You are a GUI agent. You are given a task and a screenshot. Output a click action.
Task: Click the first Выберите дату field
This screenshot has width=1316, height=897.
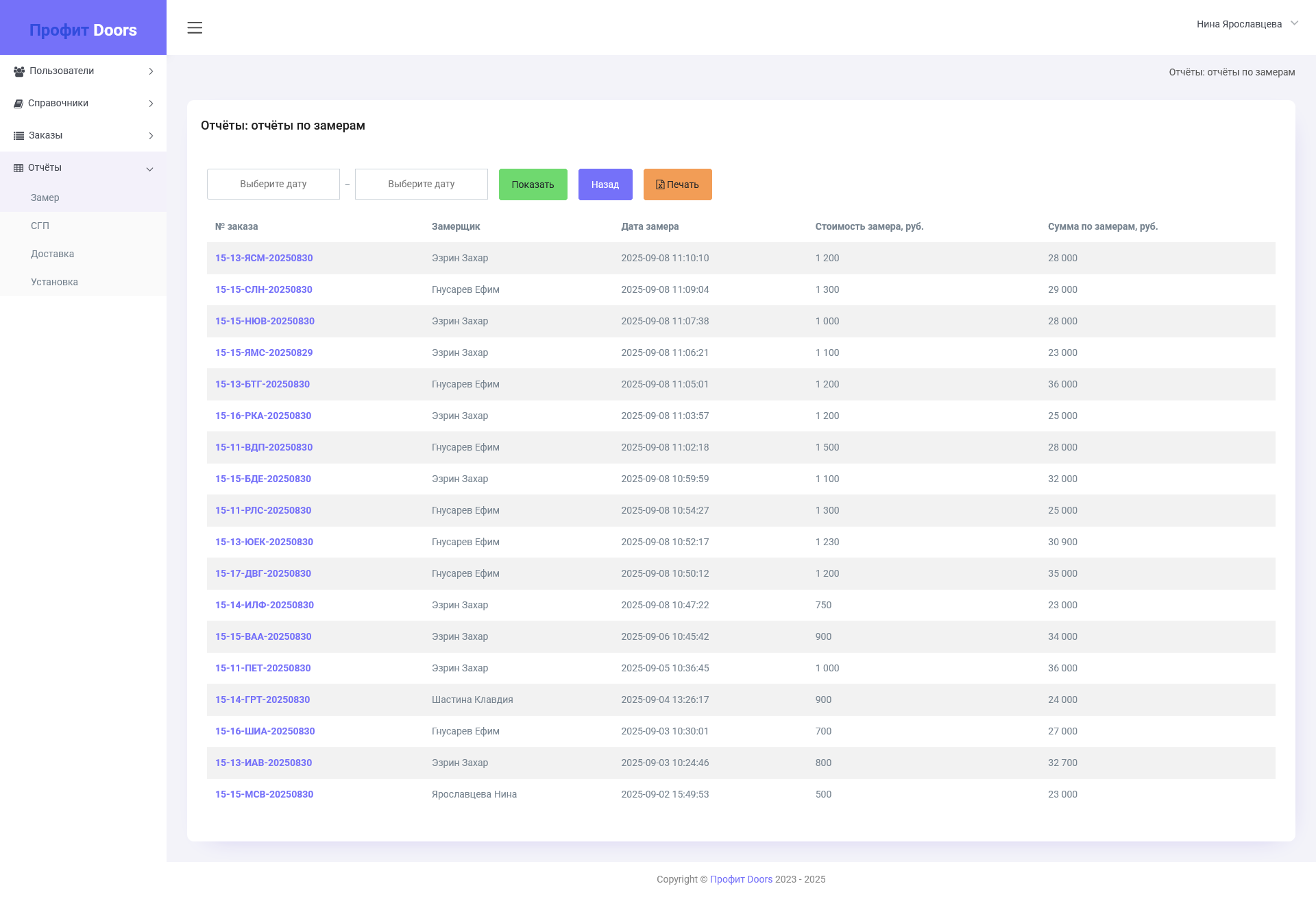point(273,184)
